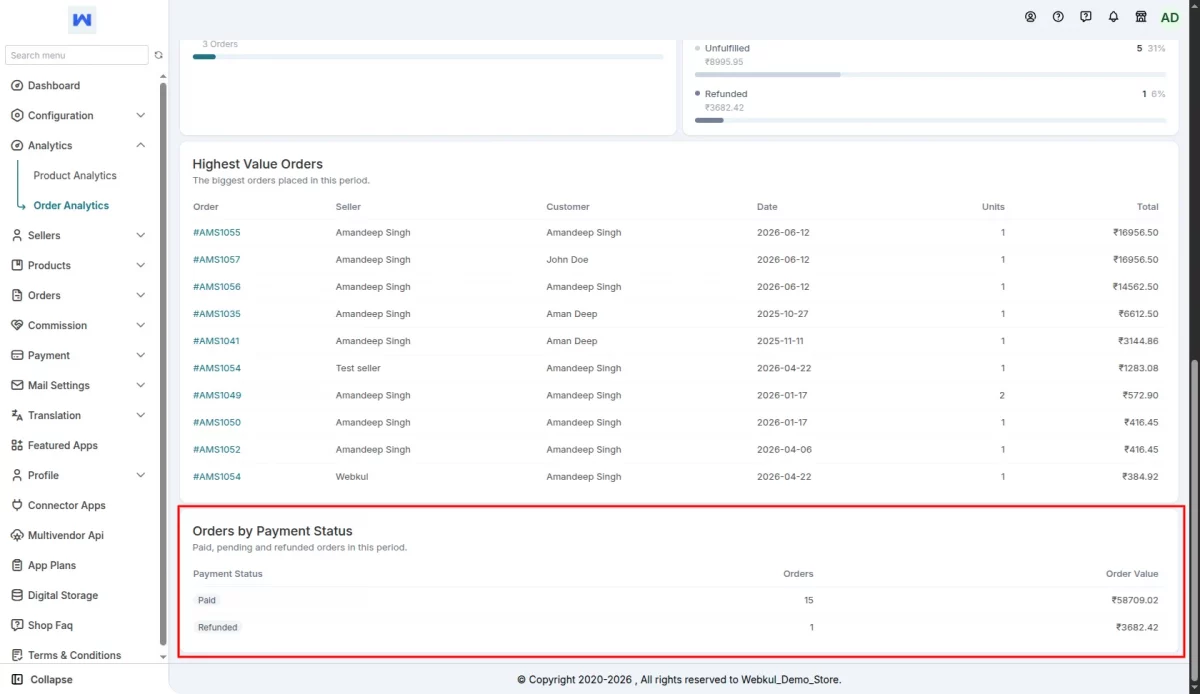
Task: Focus the Search menu field
Action: [77, 56]
